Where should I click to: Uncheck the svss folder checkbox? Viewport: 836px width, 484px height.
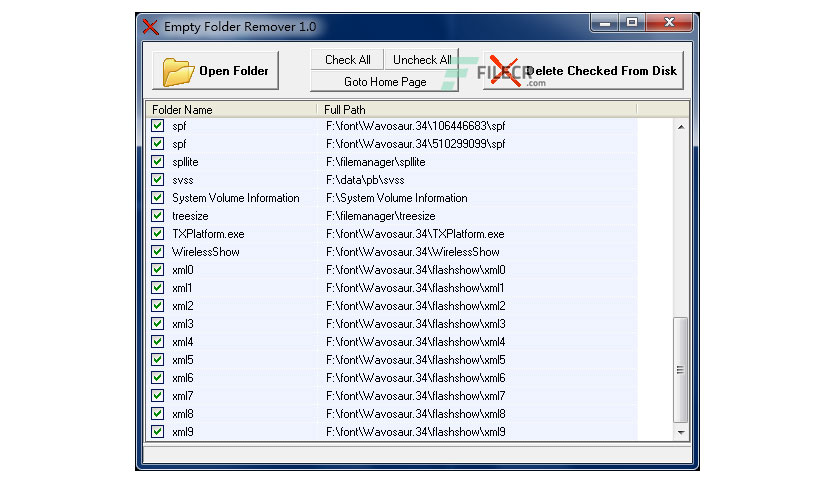[x=157, y=180]
